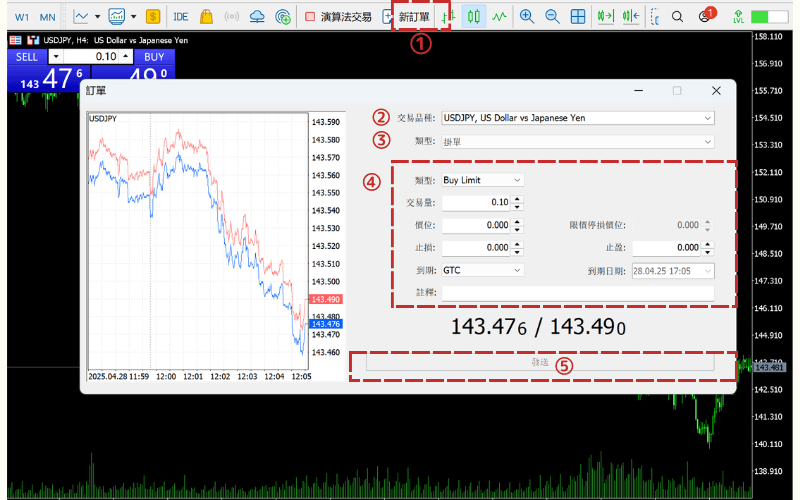Screen dimensions: 800x500
Task: Click the tile windows grid icon
Action: [x=578, y=16]
